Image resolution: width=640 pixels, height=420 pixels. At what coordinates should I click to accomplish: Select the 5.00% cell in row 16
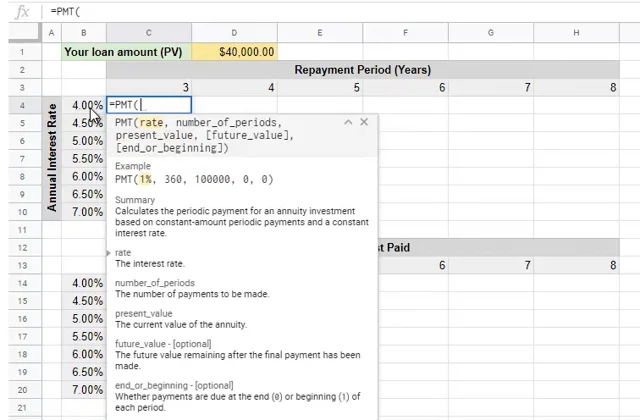[84, 318]
